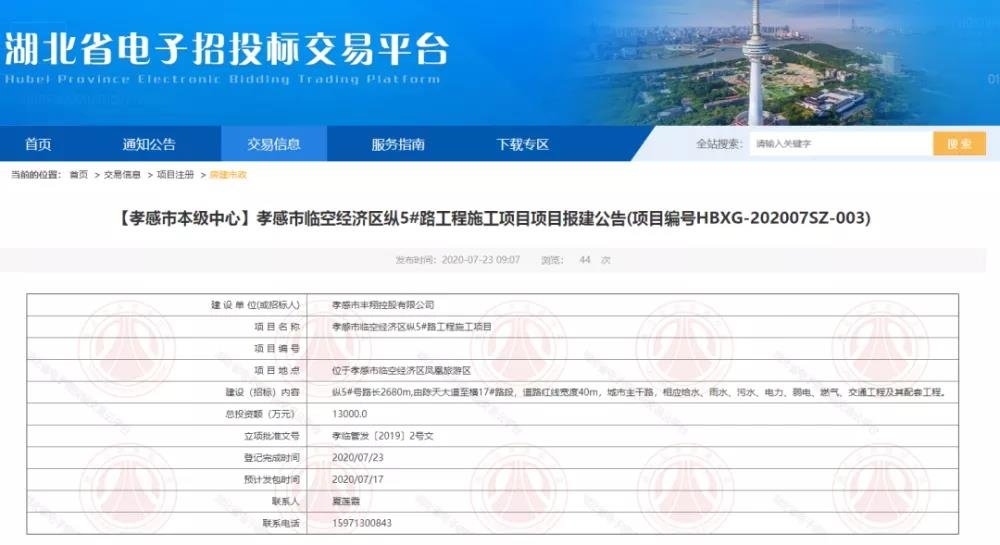Open the 通知公告 navigation tab
Screen dimensions: 1000x545
[x=149, y=144]
